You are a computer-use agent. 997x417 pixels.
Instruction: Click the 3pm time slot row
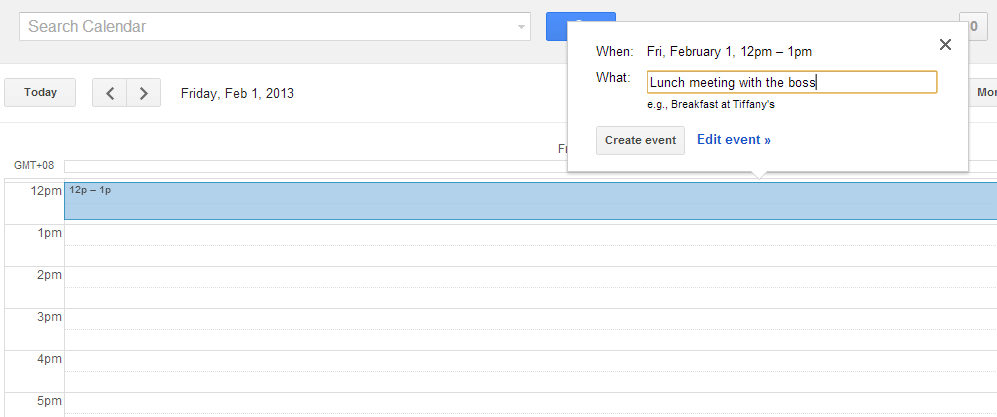coord(530,329)
